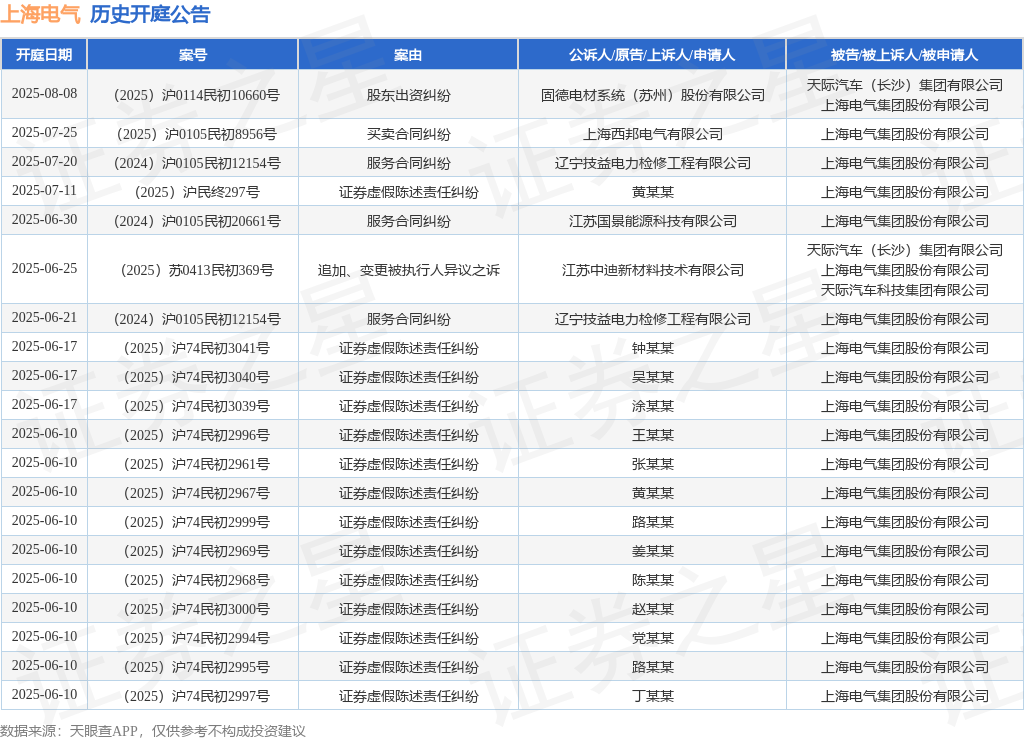This screenshot has width=1024, height=740.
Task: Click plaintiff 上海西邦电气有限公司
Action: tap(652, 135)
